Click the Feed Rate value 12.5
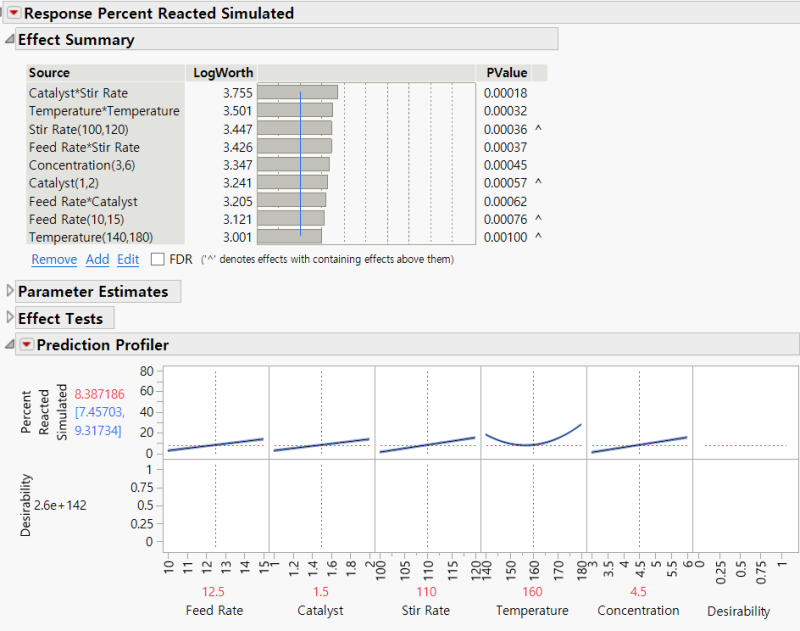This screenshot has width=800, height=631. pos(213,592)
